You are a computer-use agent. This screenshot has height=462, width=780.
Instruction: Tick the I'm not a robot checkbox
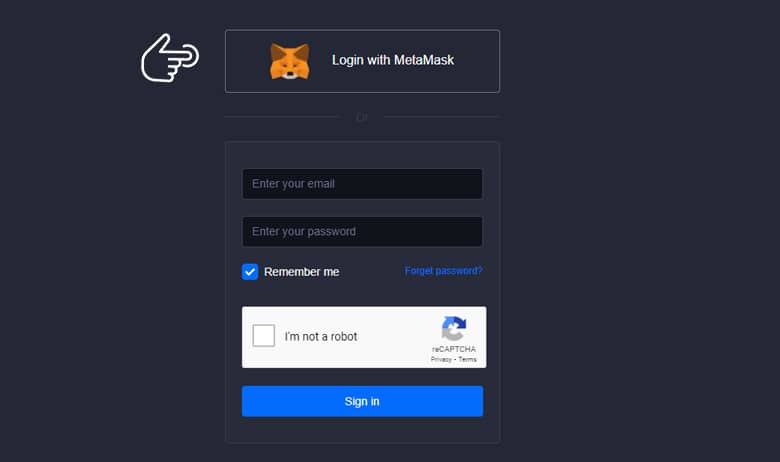tap(264, 336)
